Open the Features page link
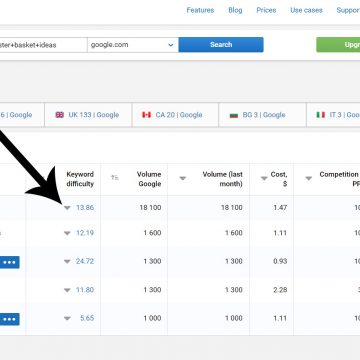 200,10
